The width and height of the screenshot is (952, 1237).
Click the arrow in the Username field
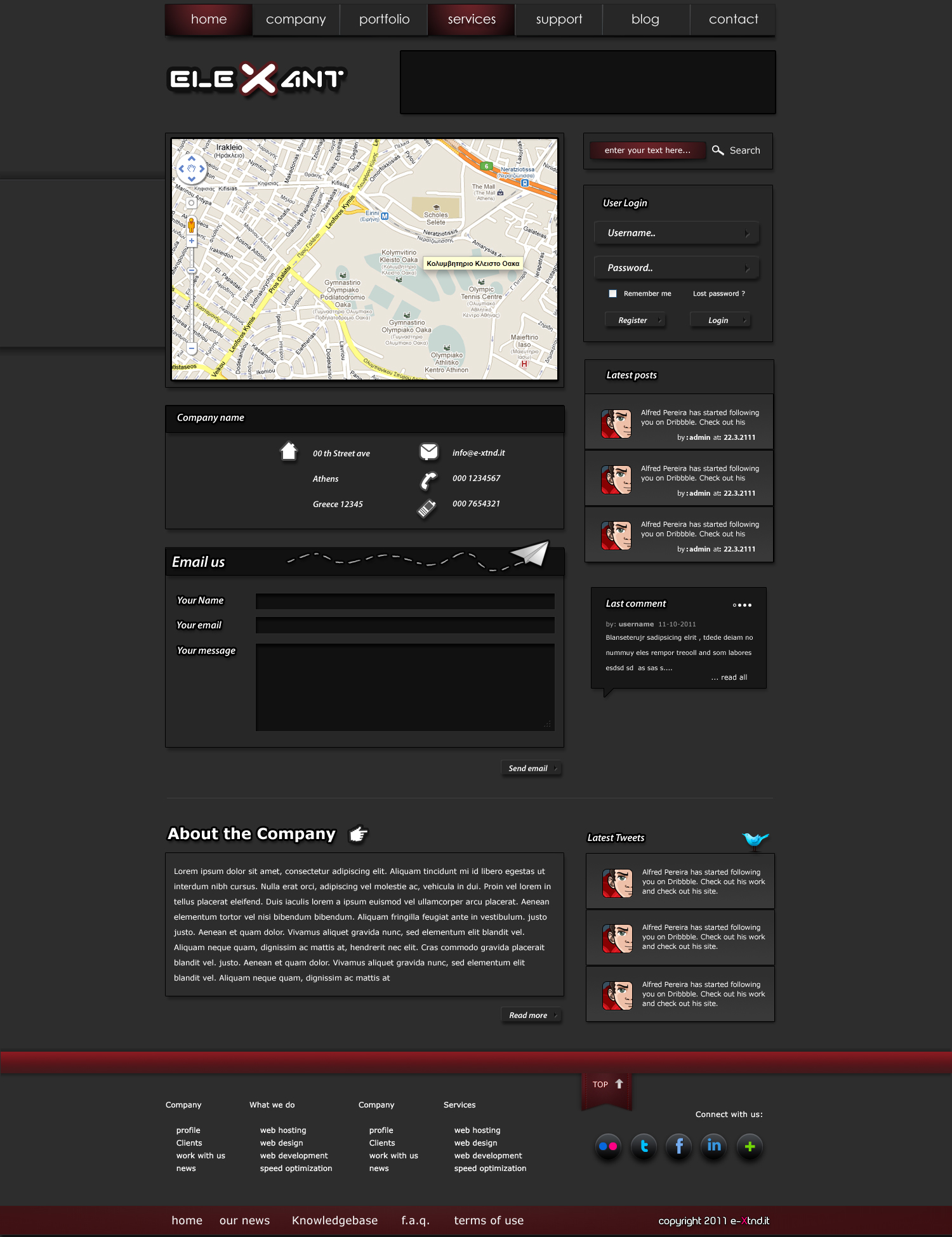point(747,234)
